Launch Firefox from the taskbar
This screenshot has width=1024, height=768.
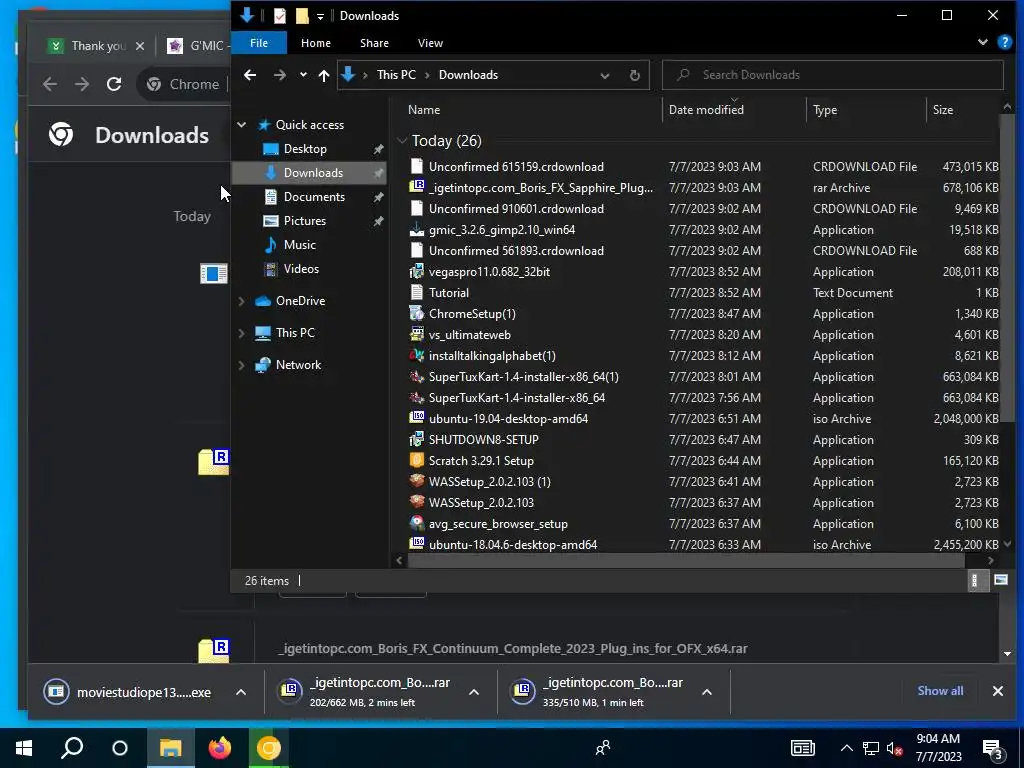220,748
